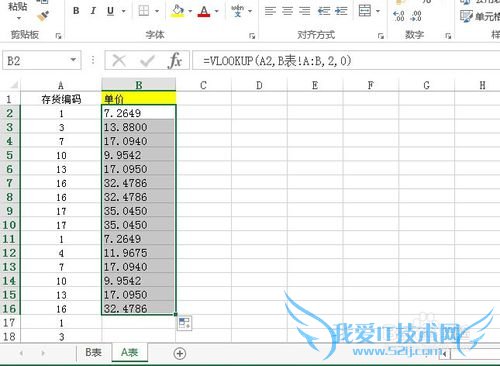The width and height of the screenshot is (500, 366).
Task: Toggle Bold formatting
Action: click(76, 11)
